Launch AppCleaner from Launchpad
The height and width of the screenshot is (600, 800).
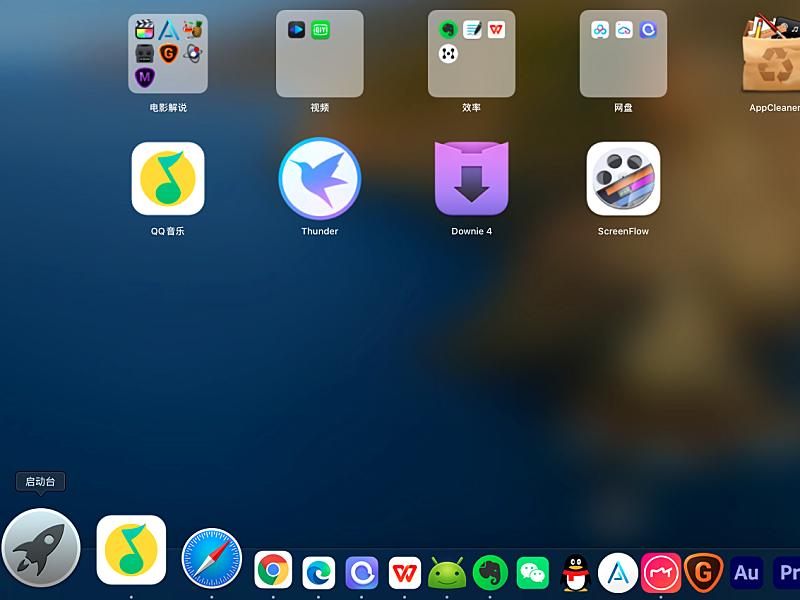772,53
